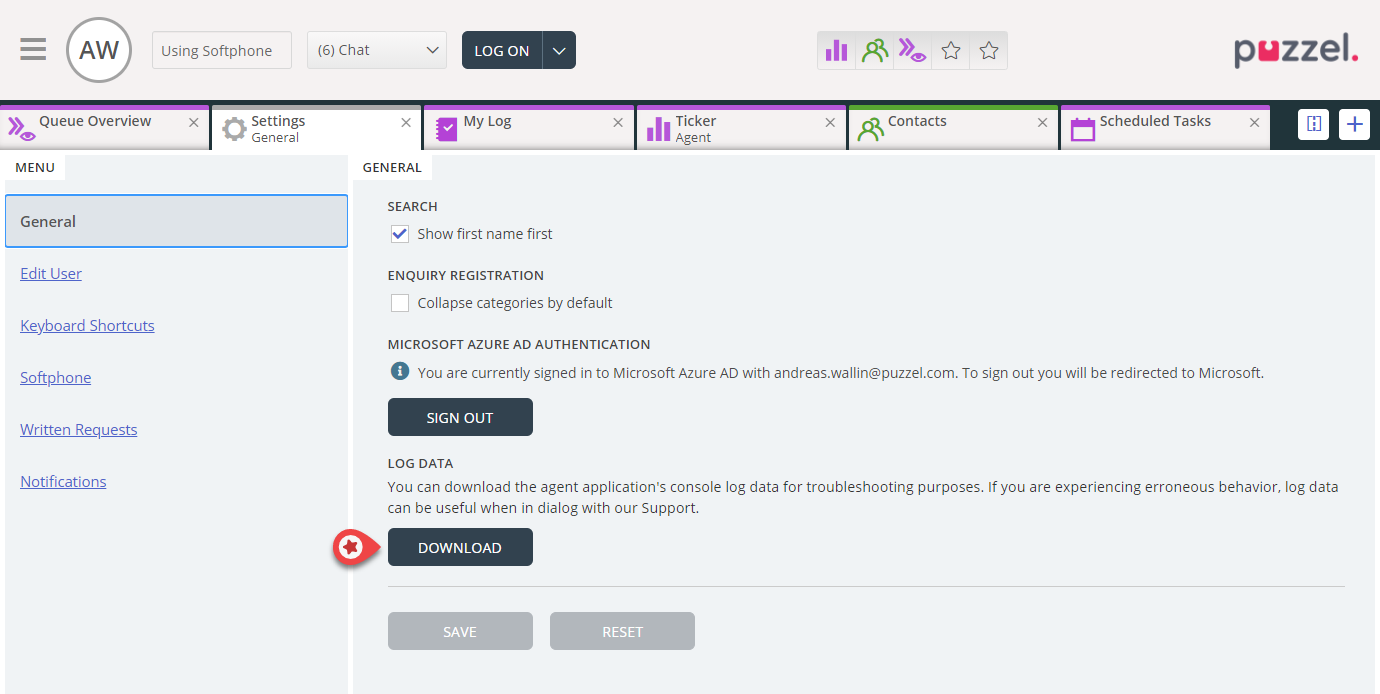Click the layout panel icon beside plus
This screenshot has width=1380, height=694.
tap(1314, 124)
